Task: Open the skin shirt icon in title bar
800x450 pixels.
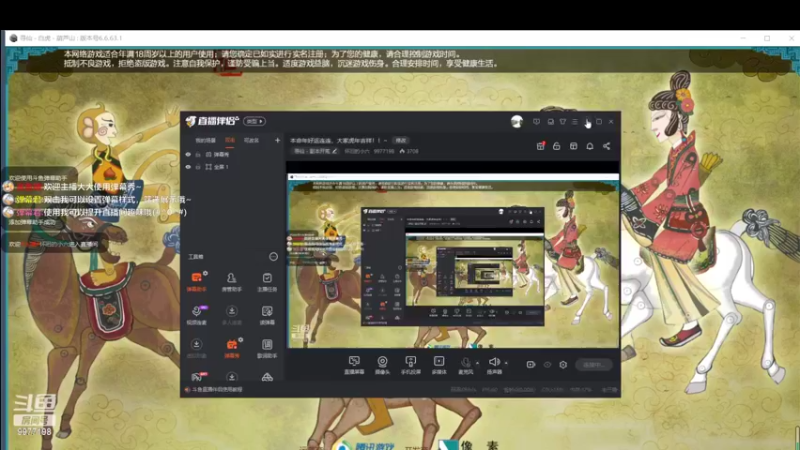Action: click(563, 121)
